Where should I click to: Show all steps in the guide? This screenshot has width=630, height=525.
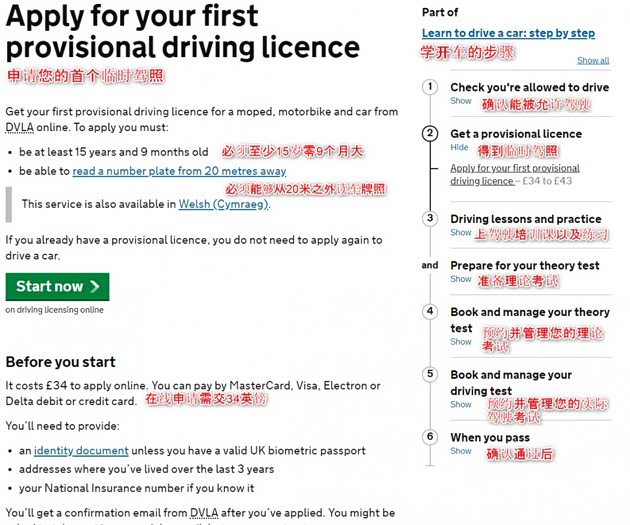pyautogui.click(x=592, y=61)
